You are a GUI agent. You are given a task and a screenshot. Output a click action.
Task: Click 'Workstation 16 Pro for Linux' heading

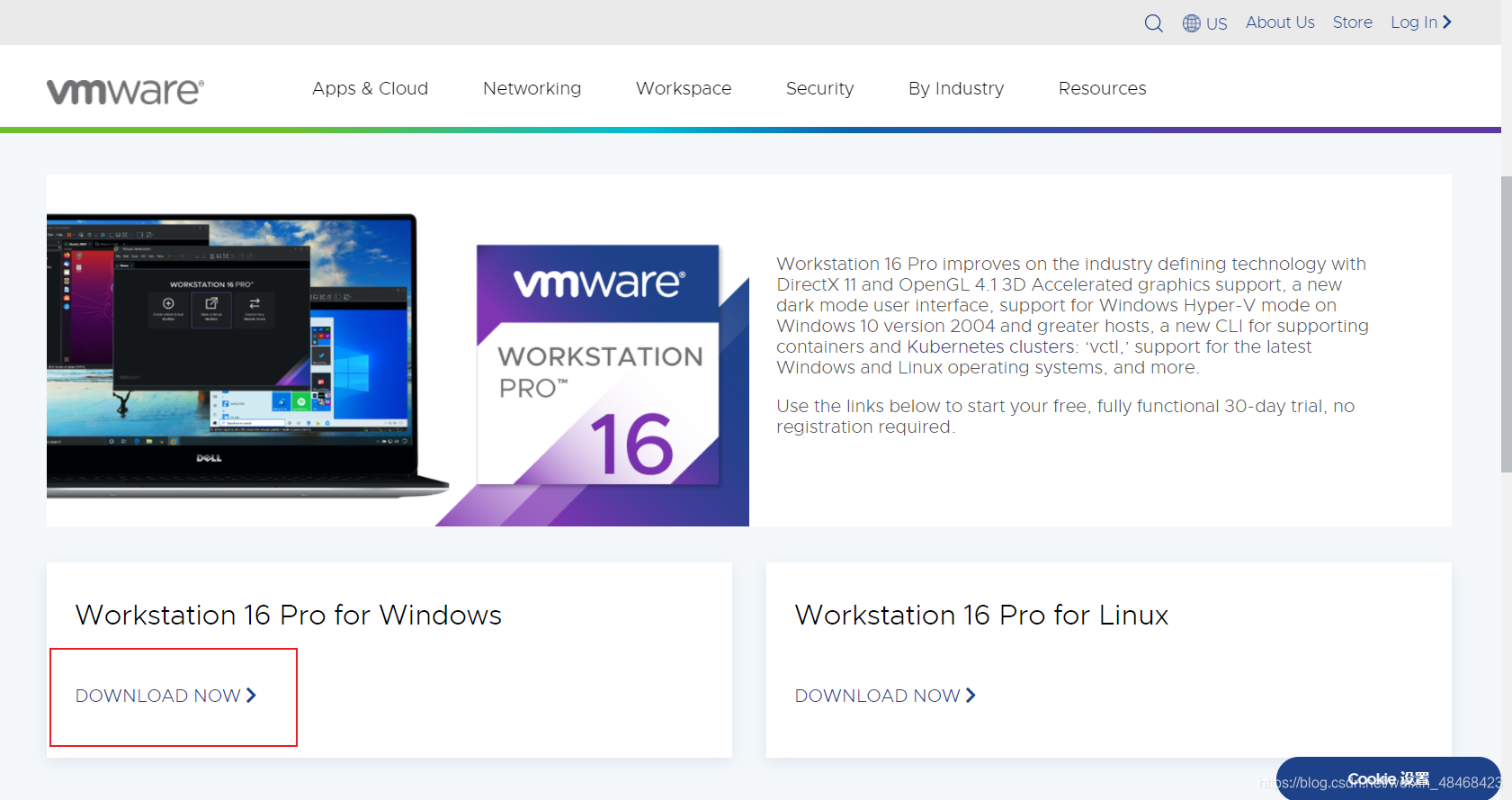click(981, 615)
